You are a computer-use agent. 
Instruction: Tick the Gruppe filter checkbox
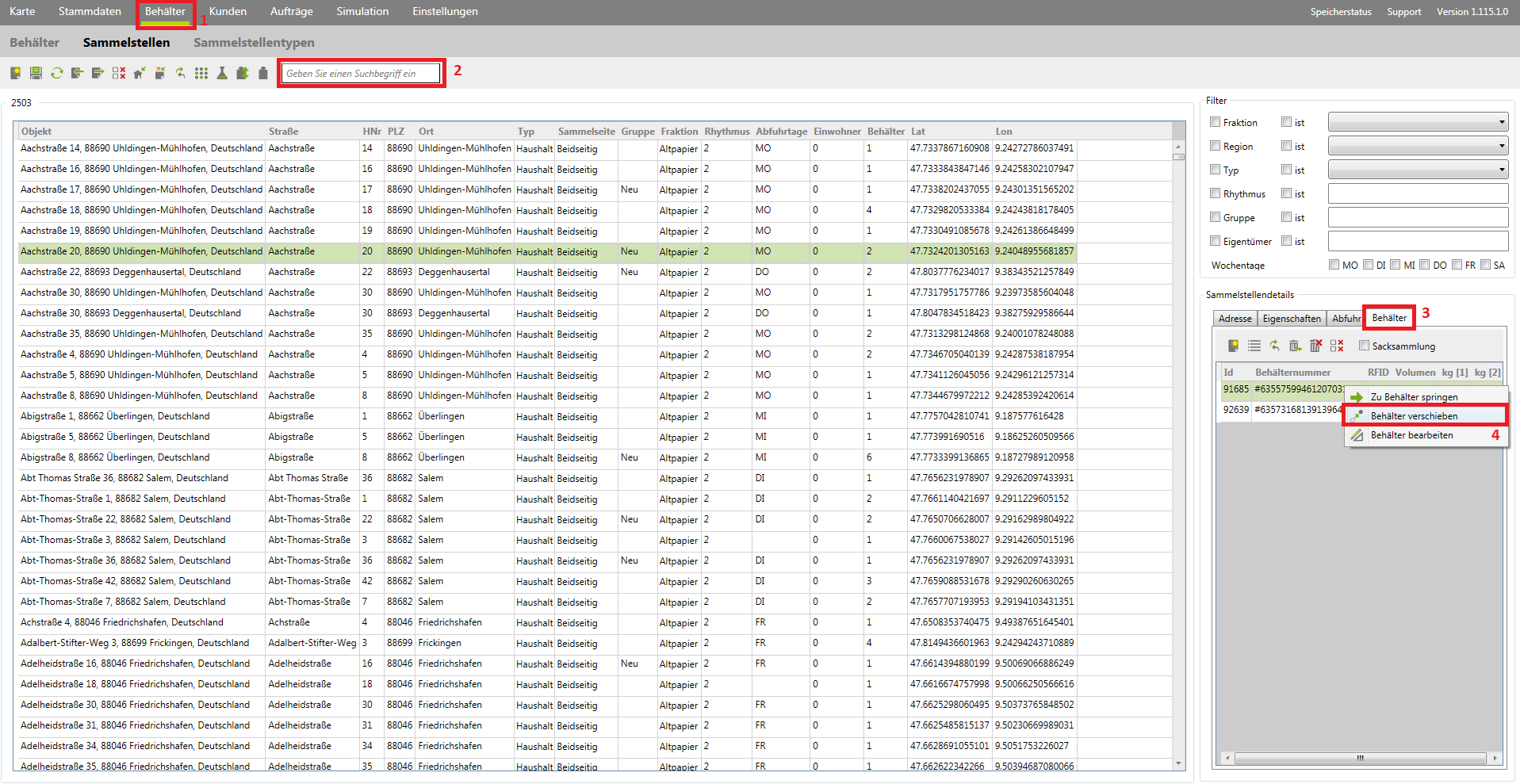pos(1215,217)
